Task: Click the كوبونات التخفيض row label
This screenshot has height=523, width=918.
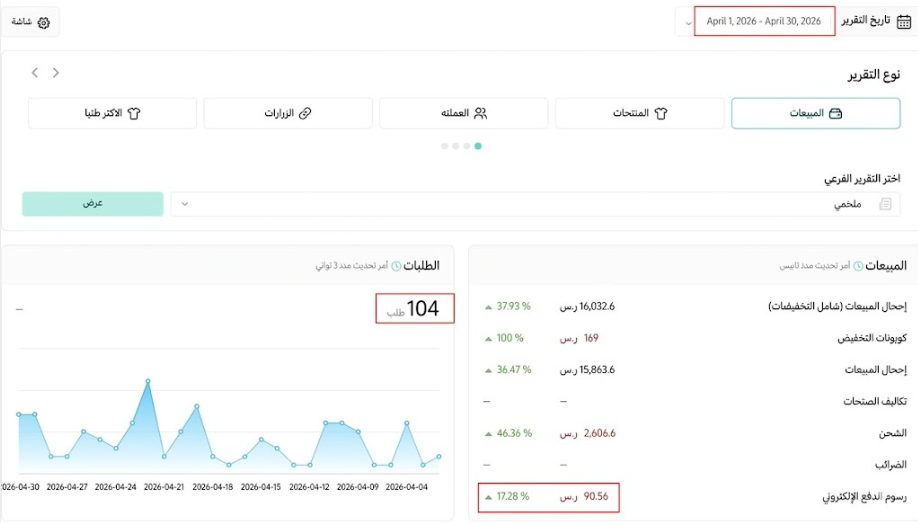Action: coord(872,338)
